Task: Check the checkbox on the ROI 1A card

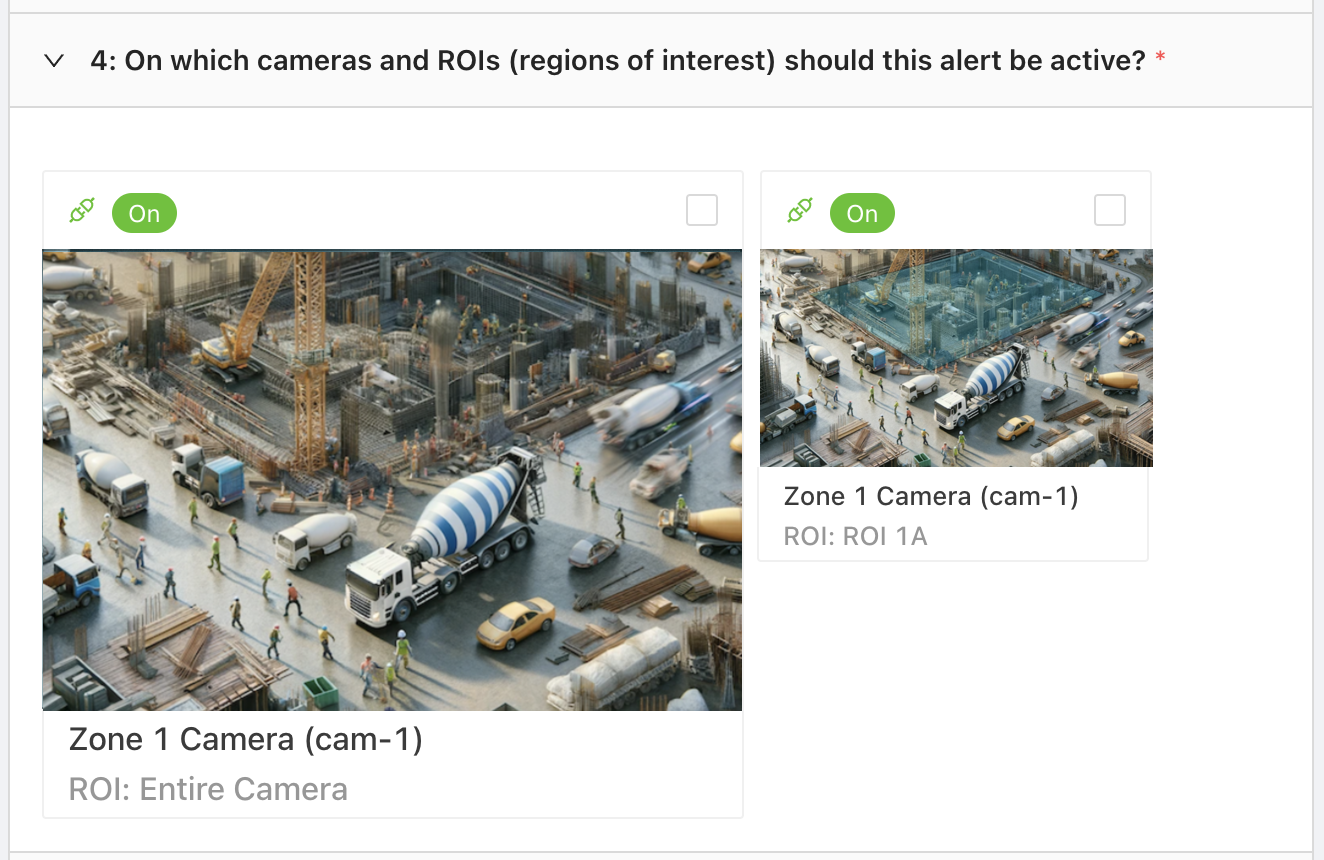Action: pos(1109,210)
